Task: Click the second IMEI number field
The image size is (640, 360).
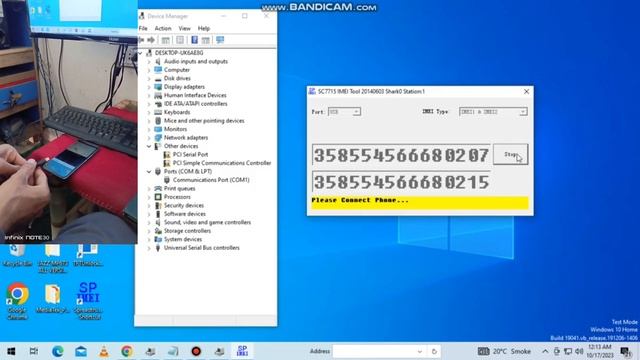Action: (x=401, y=182)
